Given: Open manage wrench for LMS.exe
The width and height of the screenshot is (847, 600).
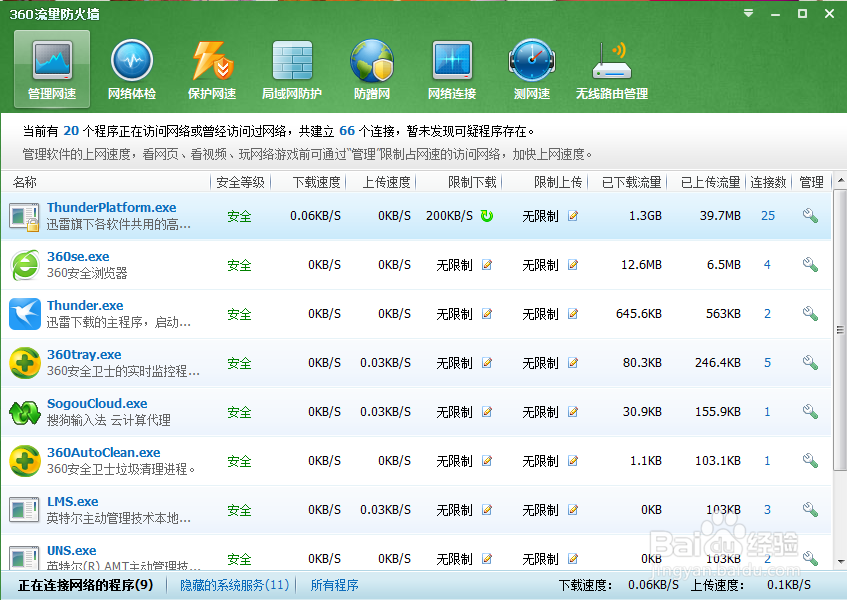Looking at the screenshot, I should tap(810, 509).
